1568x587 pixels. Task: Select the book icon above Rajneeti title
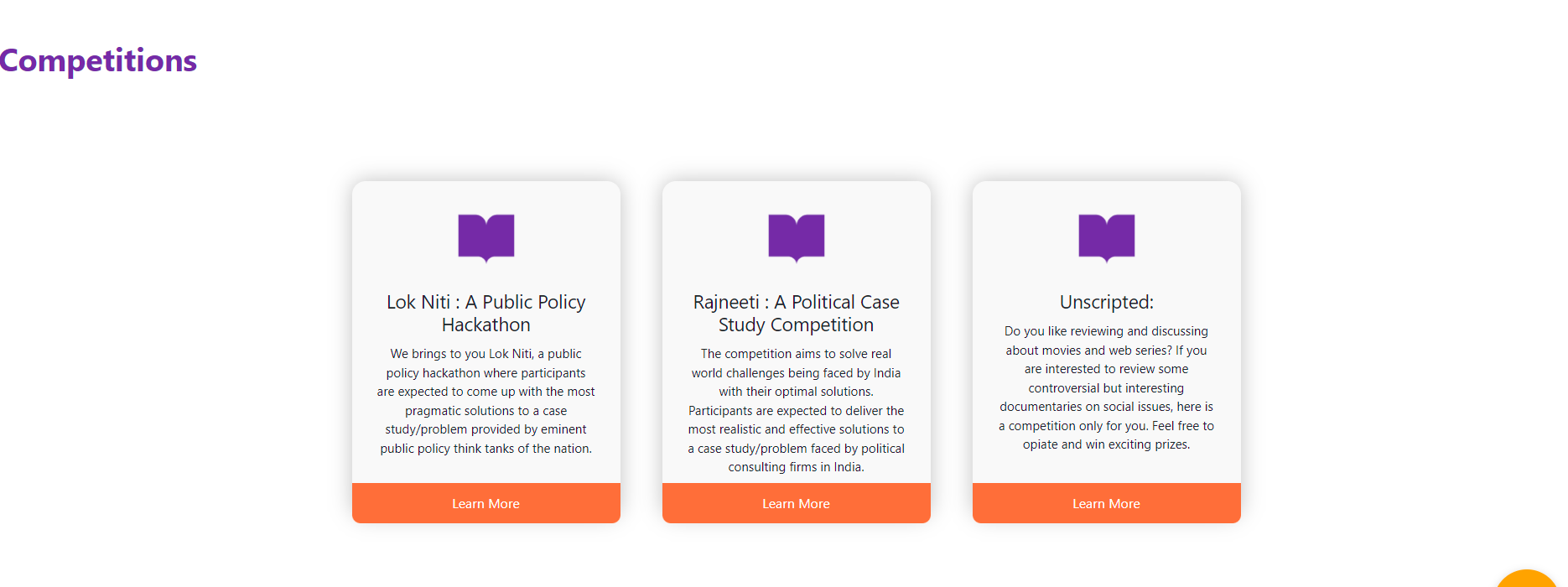coord(796,237)
